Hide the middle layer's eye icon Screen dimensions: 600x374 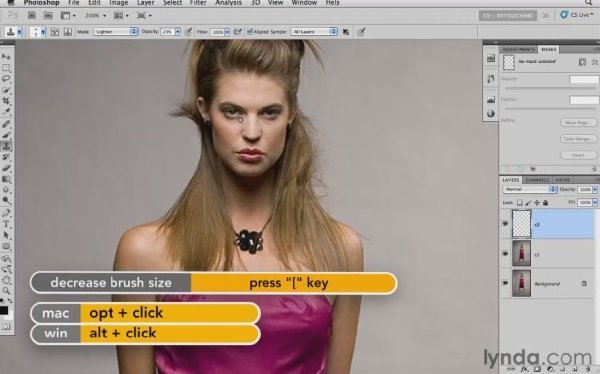(x=505, y=253)
